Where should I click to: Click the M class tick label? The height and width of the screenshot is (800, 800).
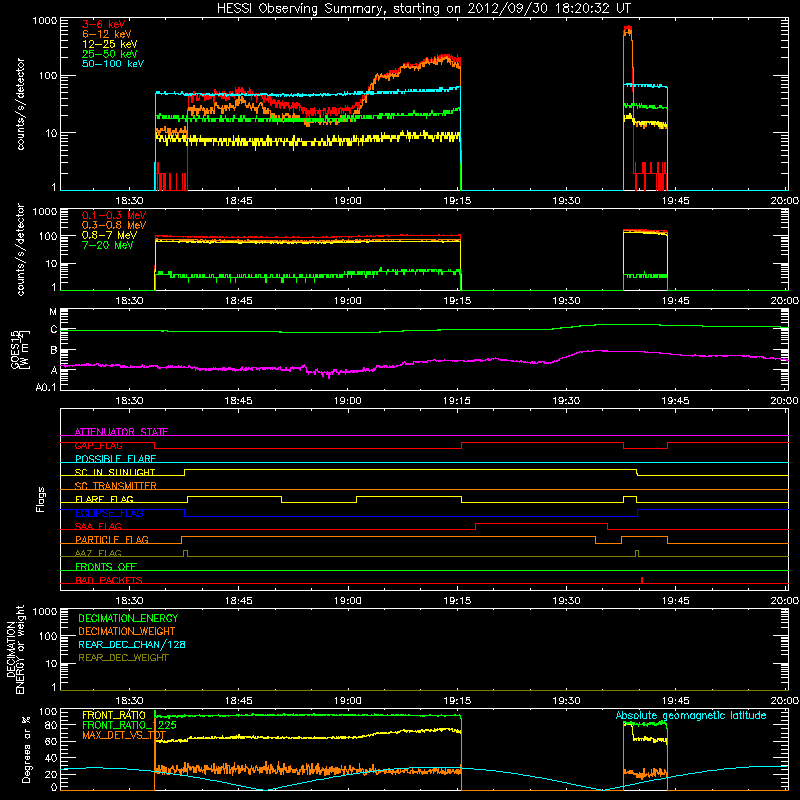click(x=53, y=312)
